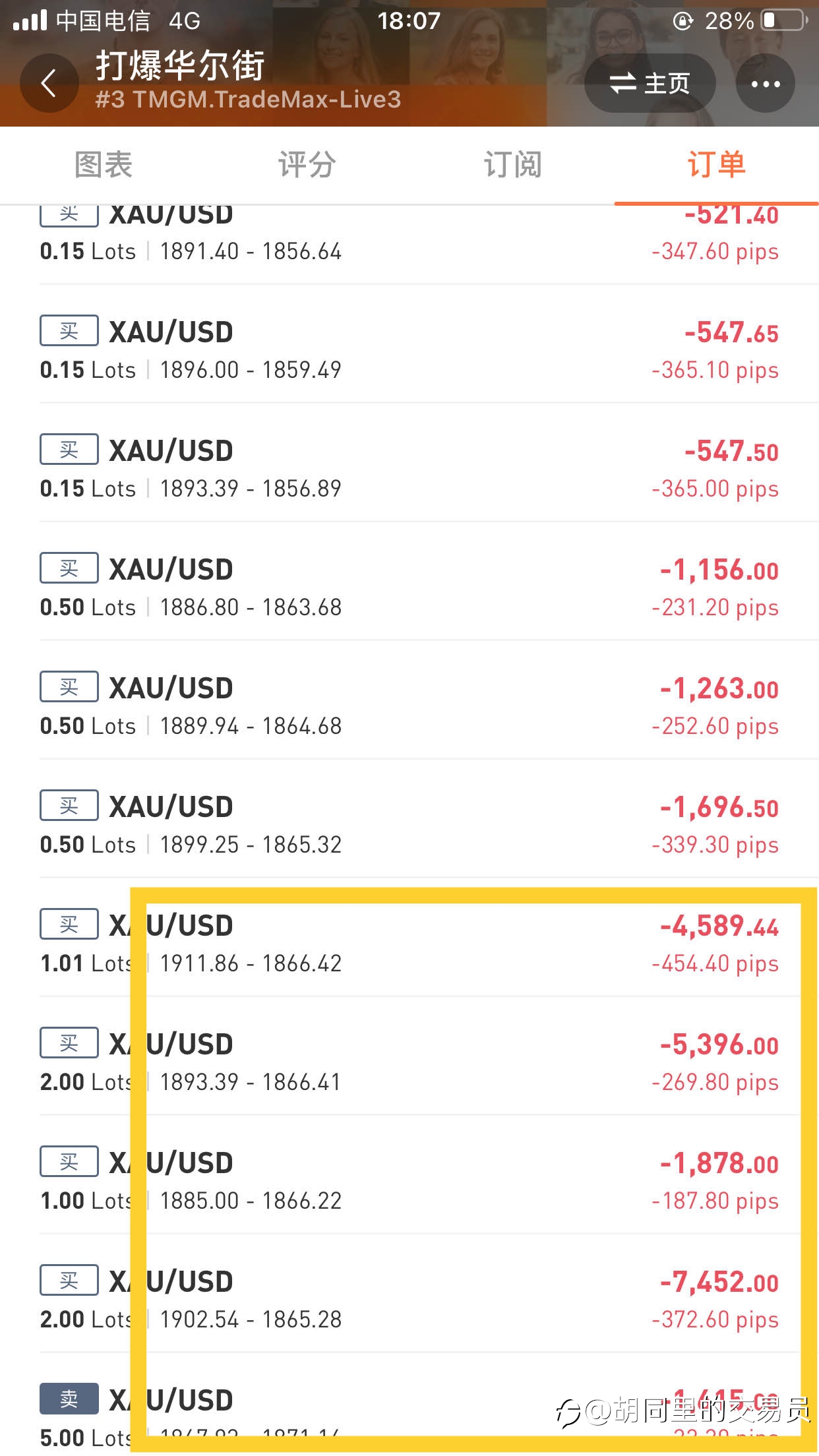Screen dimensions: 819x1456
Task: Tap the 买 tag on 1886.80 order
Action: [69, 568]
